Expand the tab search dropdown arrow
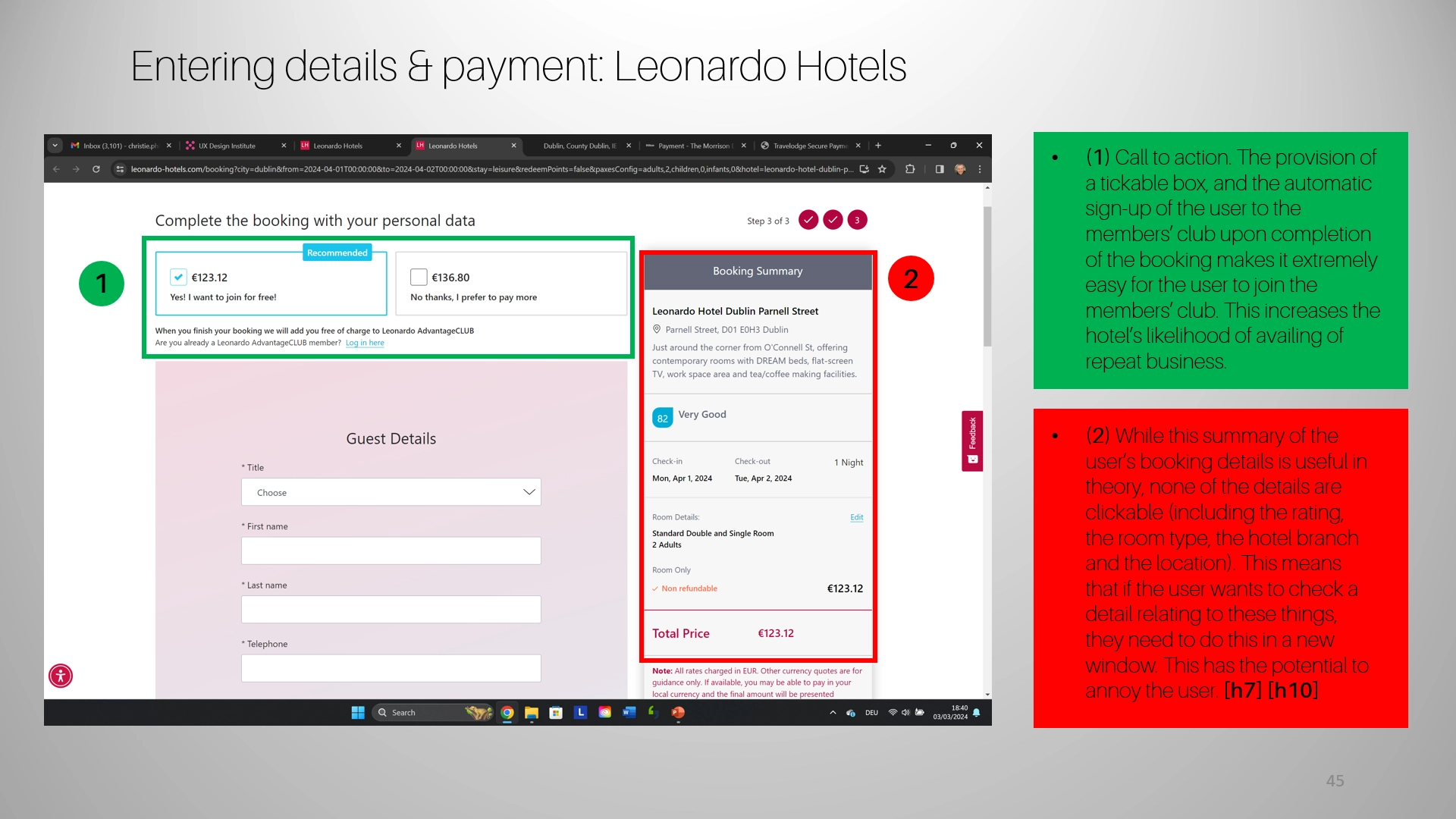This screenshot has width=1456, height=819. (x=55, y=146)
